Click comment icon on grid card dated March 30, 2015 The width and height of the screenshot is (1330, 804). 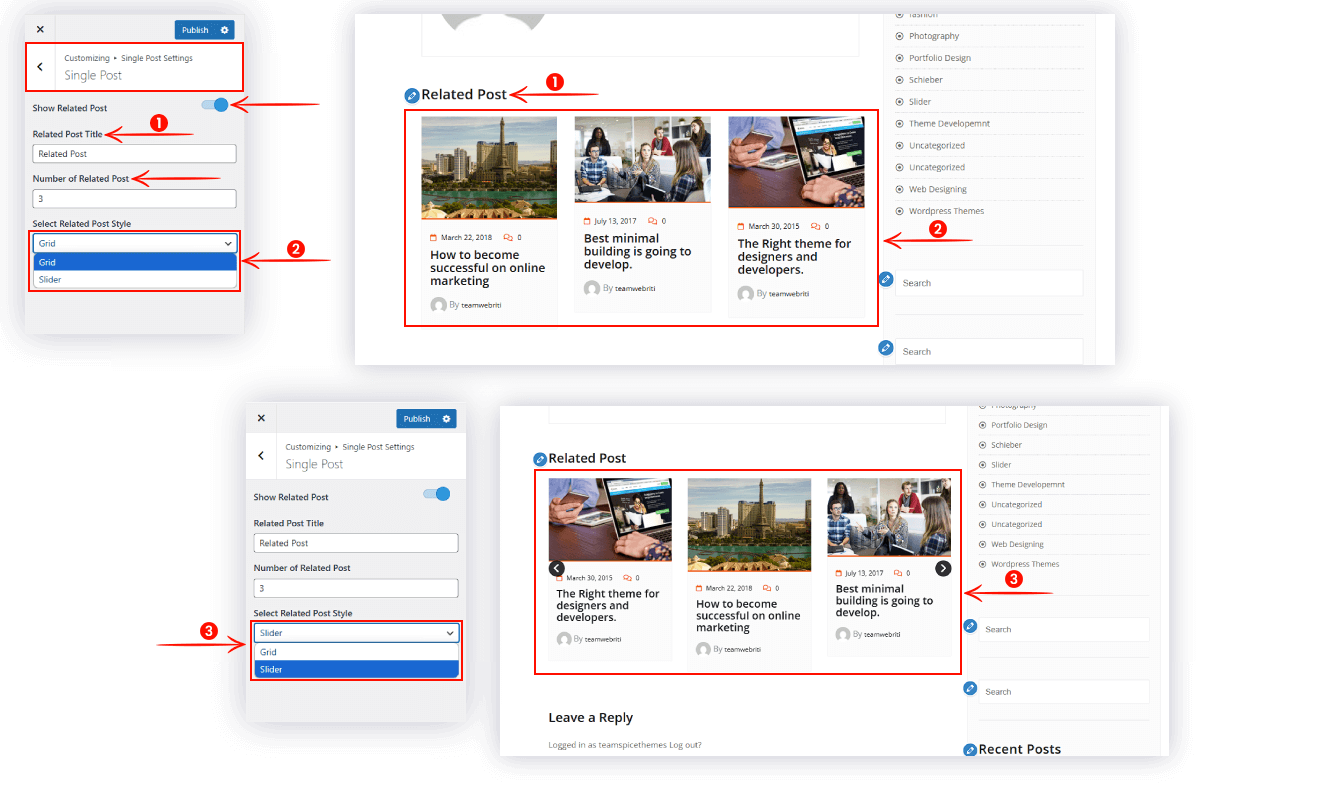tap(816, 227)
